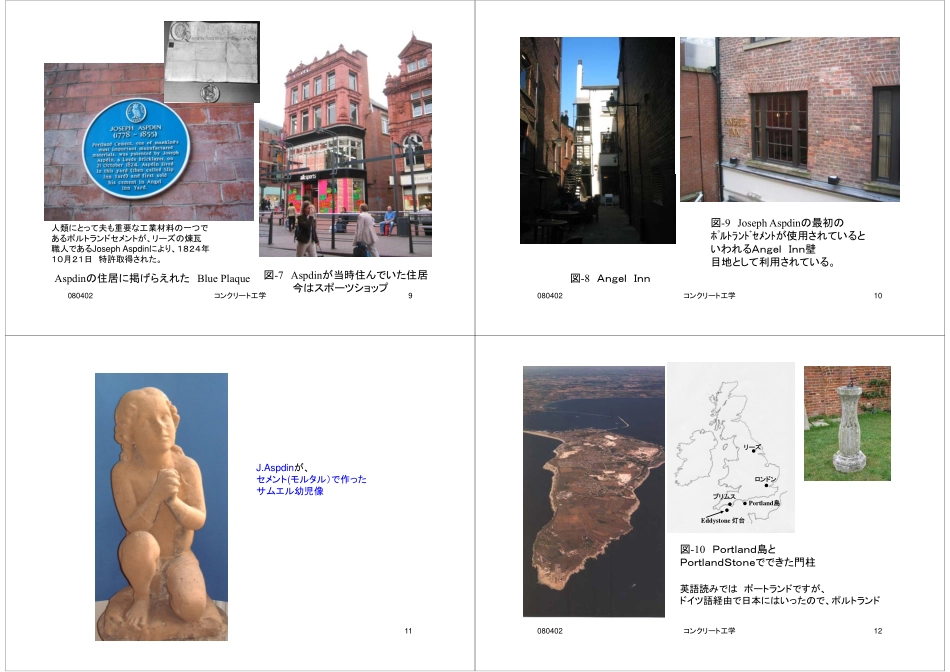Click date code '080402' on slide 9
Image resolution: width=950 pixels, height=672 pixels.
[x=80, y=296]
